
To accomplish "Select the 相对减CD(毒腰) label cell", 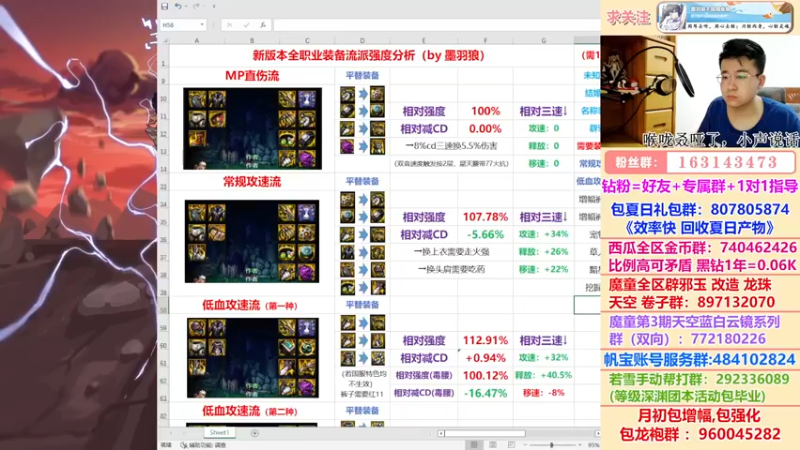I will (x=423, y=393).
